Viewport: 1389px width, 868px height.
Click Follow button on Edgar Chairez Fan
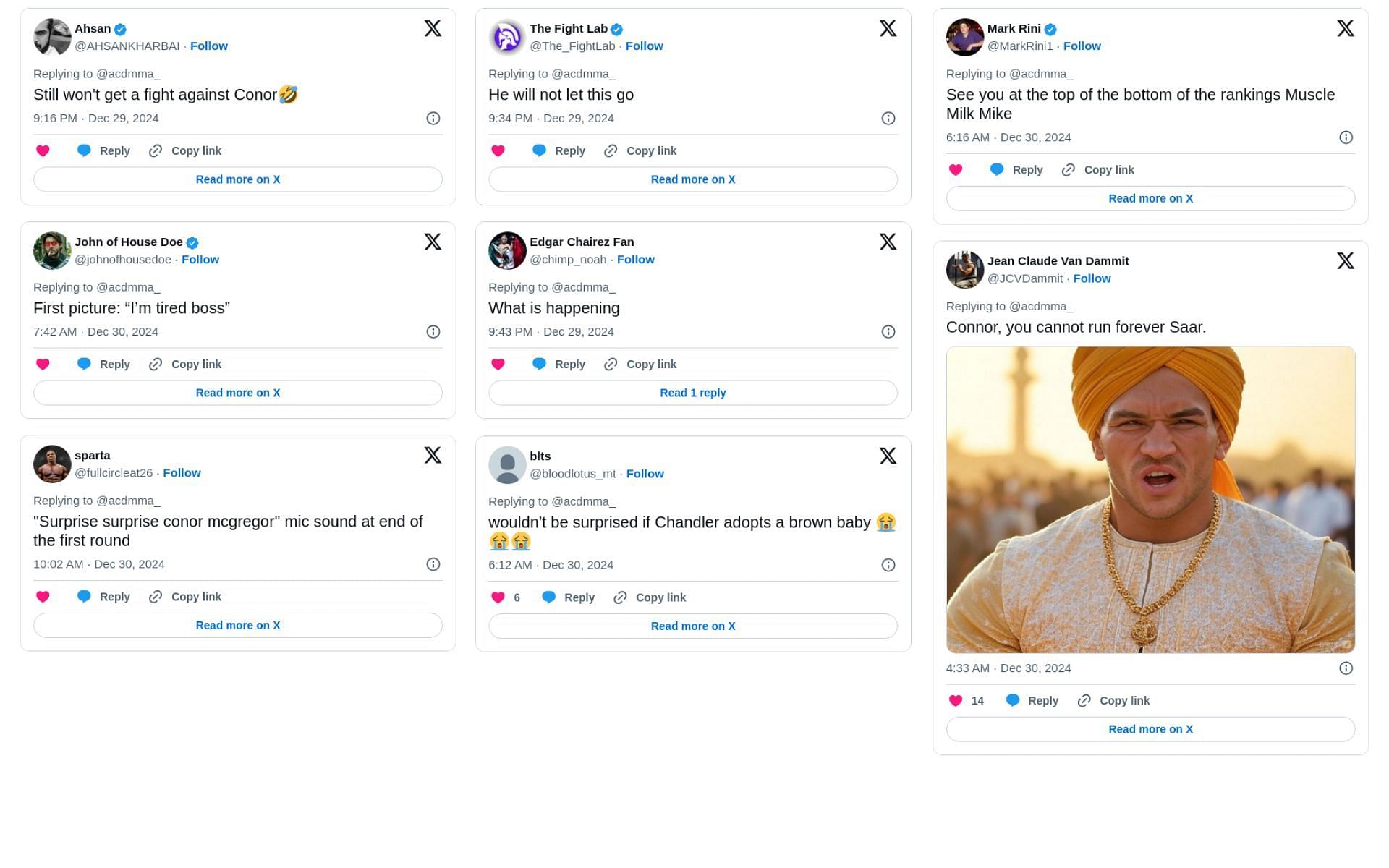(635, 259)
